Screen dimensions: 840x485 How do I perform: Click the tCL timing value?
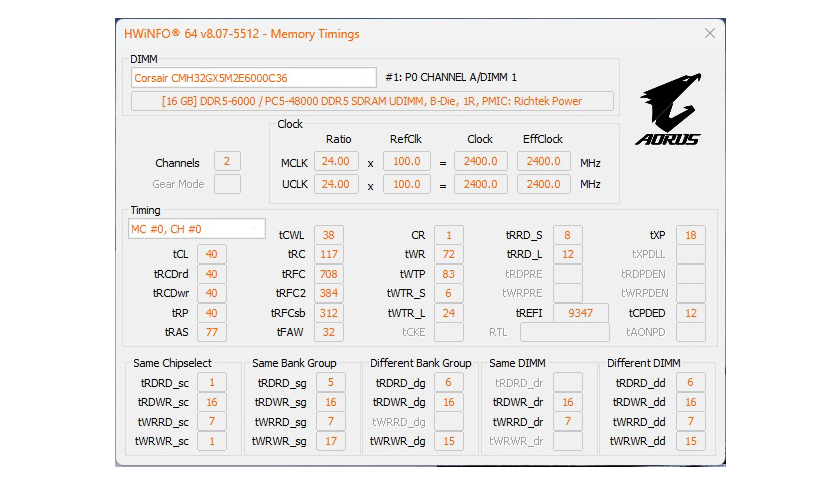[x=211, y=254]
